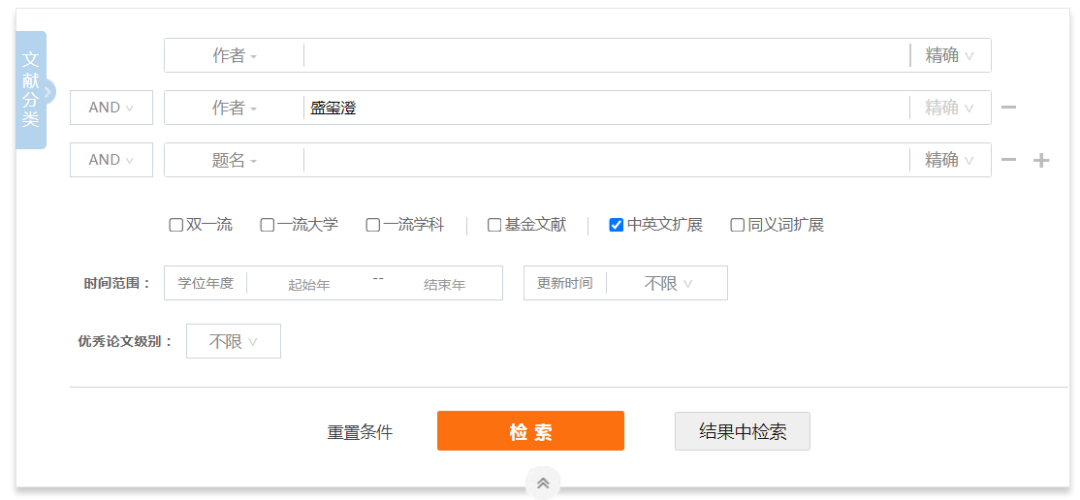This screenshot has width=1080, height=500.
Task: Tick the 一流学科 checkbox
Action: point(373,226)
